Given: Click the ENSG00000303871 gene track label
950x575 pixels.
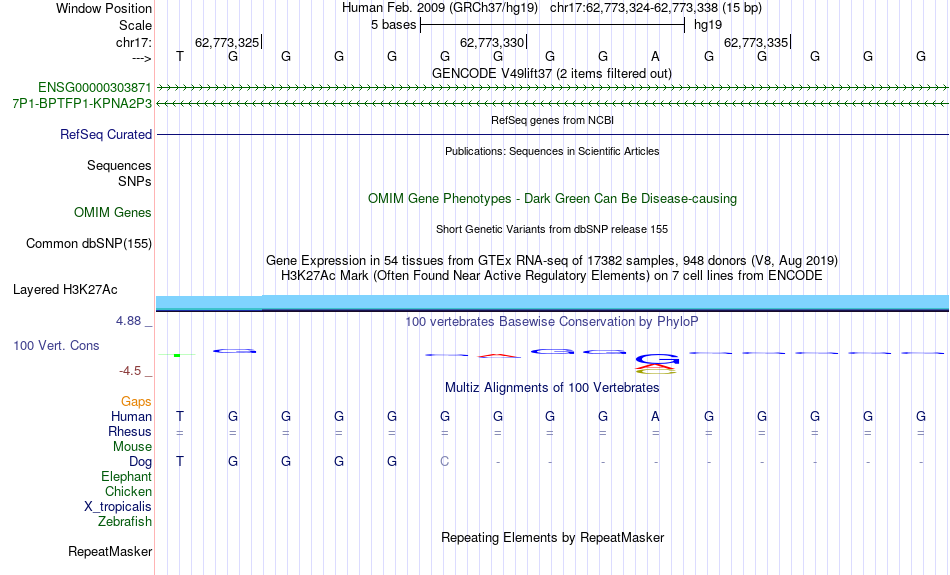Looking at the screenshot, I should click(95, 88).
